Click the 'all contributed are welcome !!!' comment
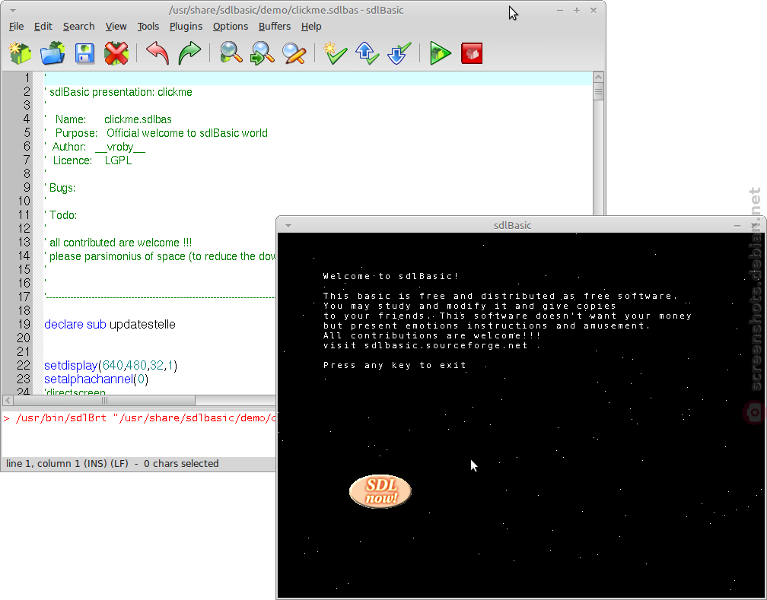 [118, 243]
